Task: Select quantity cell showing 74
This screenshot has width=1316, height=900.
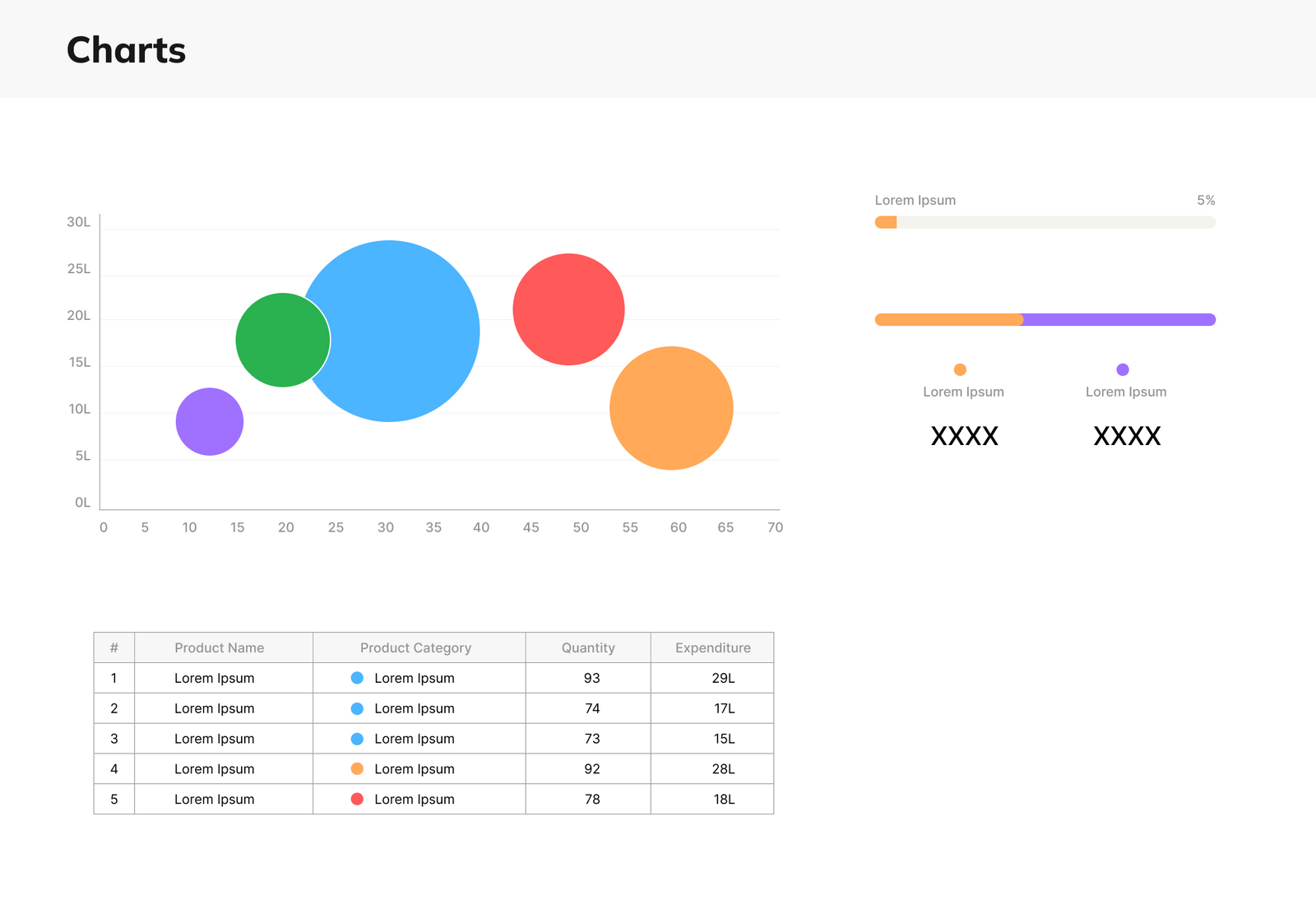Action: pos(592,708)
